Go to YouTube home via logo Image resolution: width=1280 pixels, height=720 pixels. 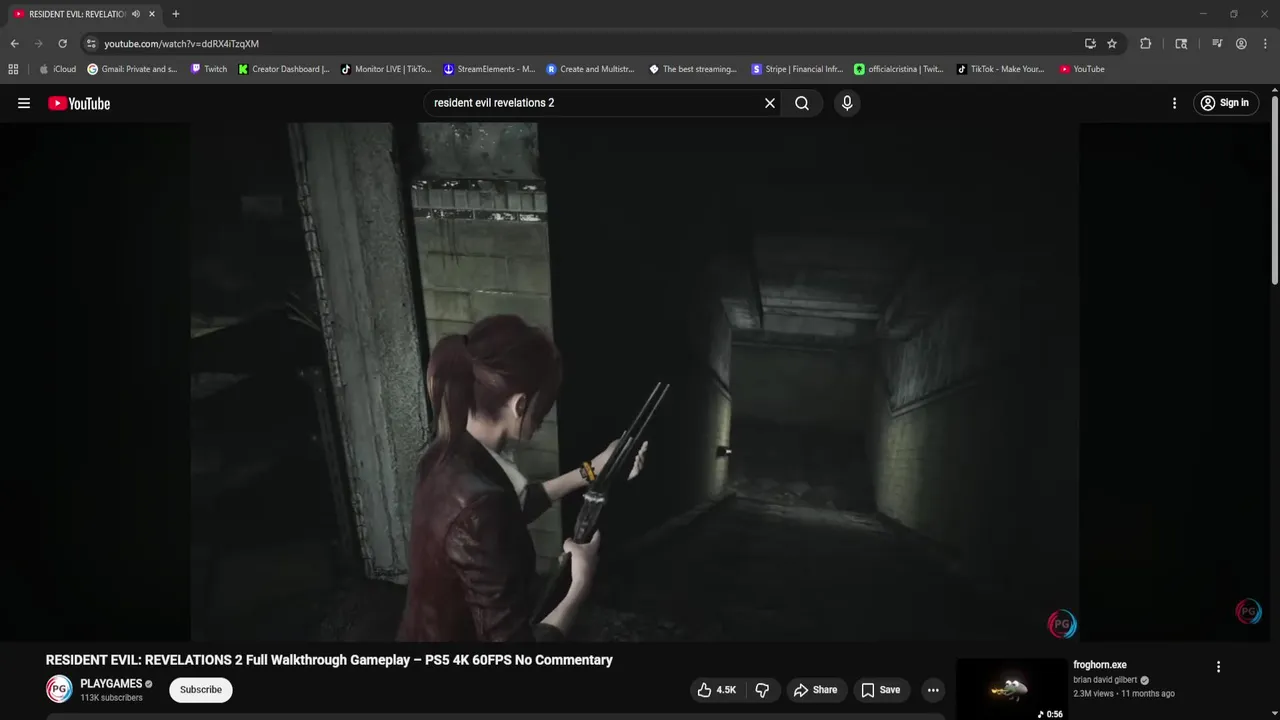click(79, 103)
